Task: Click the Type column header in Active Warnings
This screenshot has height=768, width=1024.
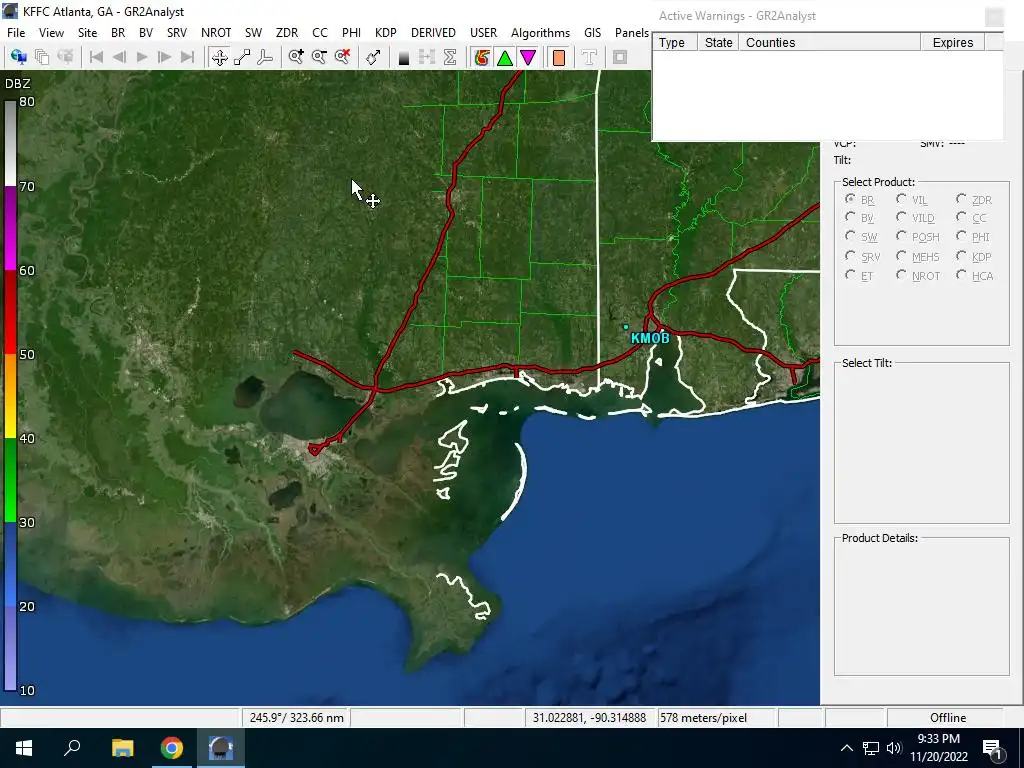Action: pyautogui.click(x=675, y=42)
